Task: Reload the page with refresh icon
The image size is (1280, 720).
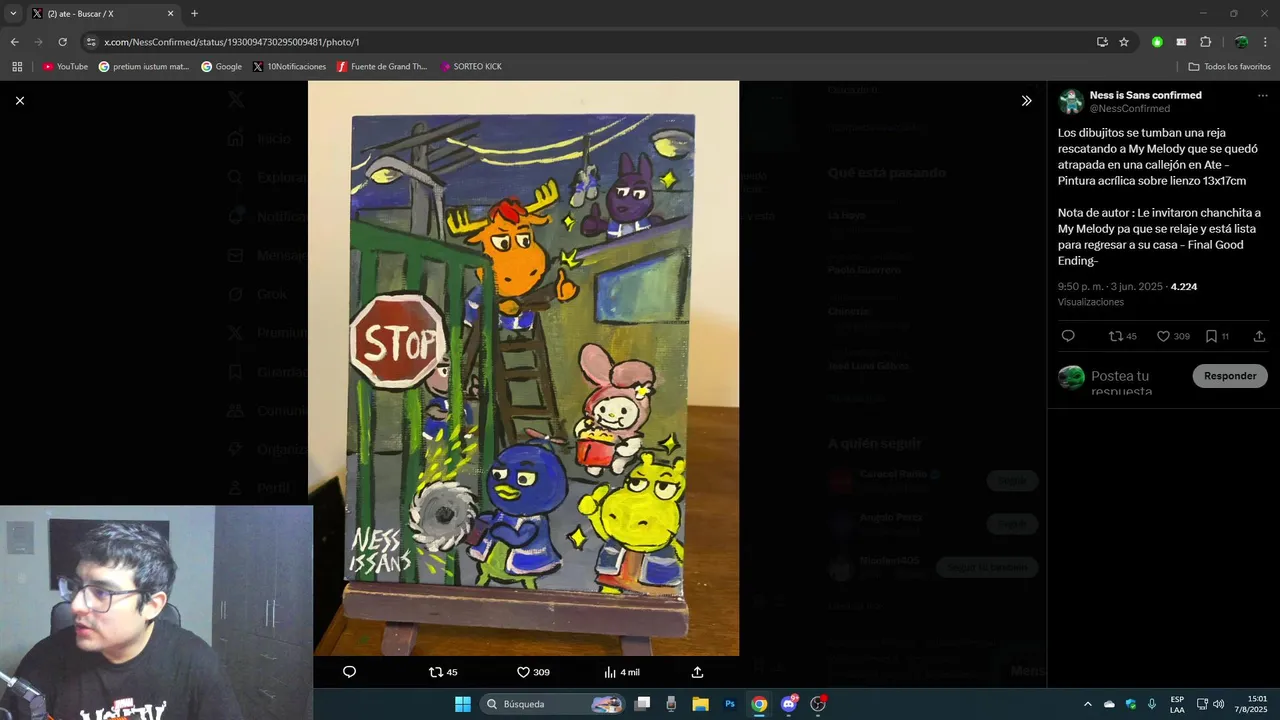Action: point(62,42)
